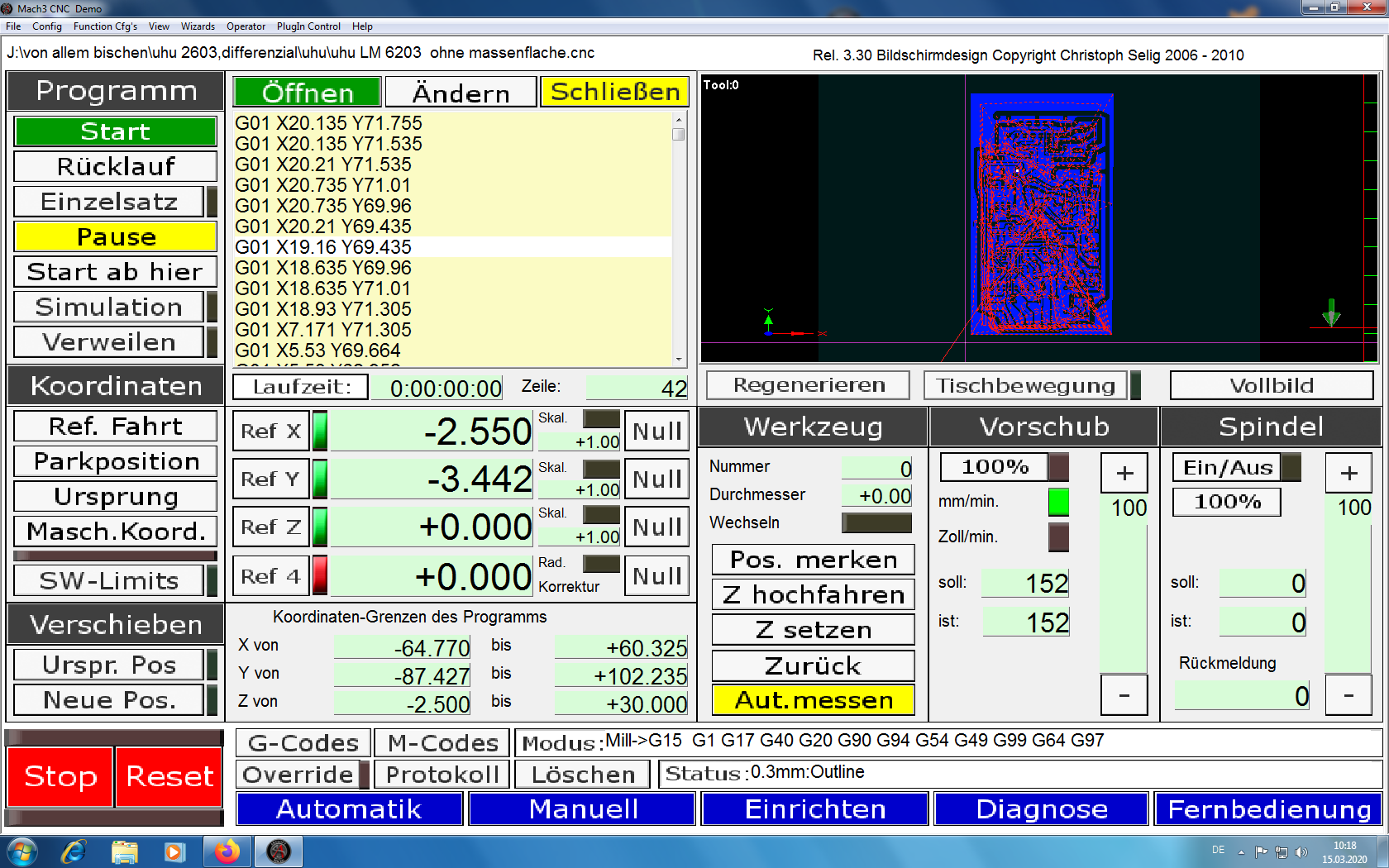Click the X axis coordinate DRO field

[x=432, y=431]
